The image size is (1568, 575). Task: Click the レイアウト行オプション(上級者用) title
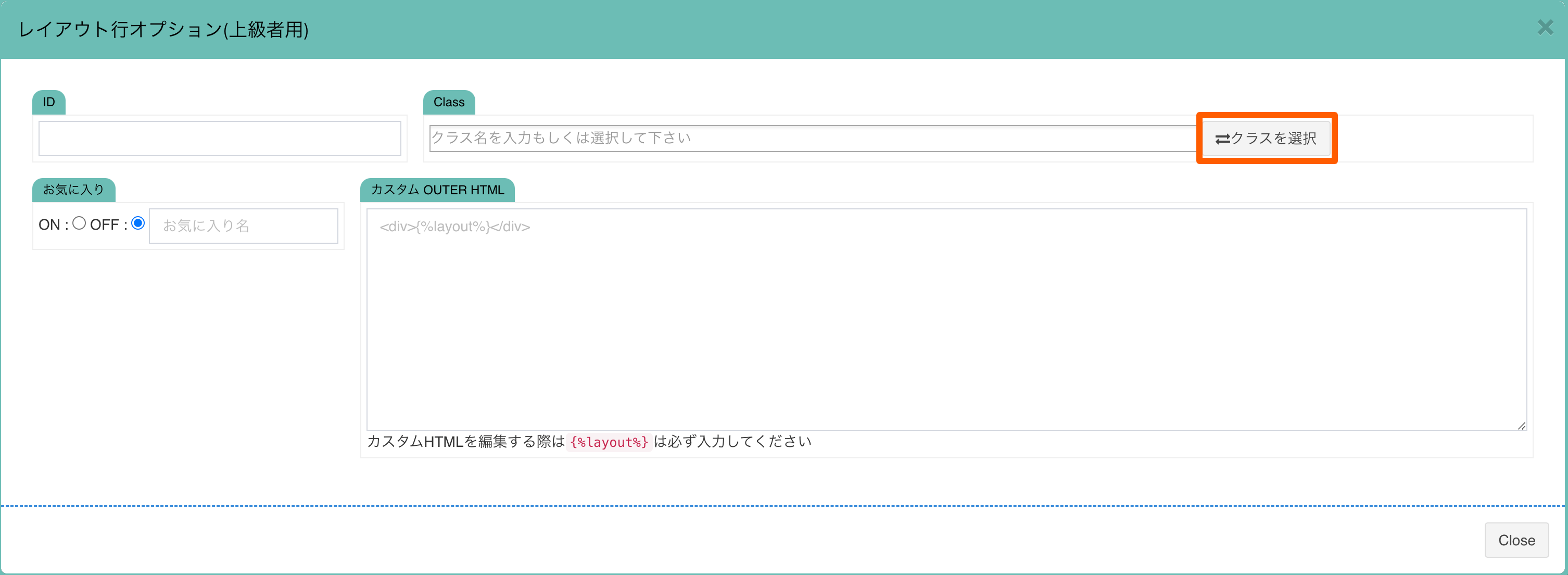(164, 29)
